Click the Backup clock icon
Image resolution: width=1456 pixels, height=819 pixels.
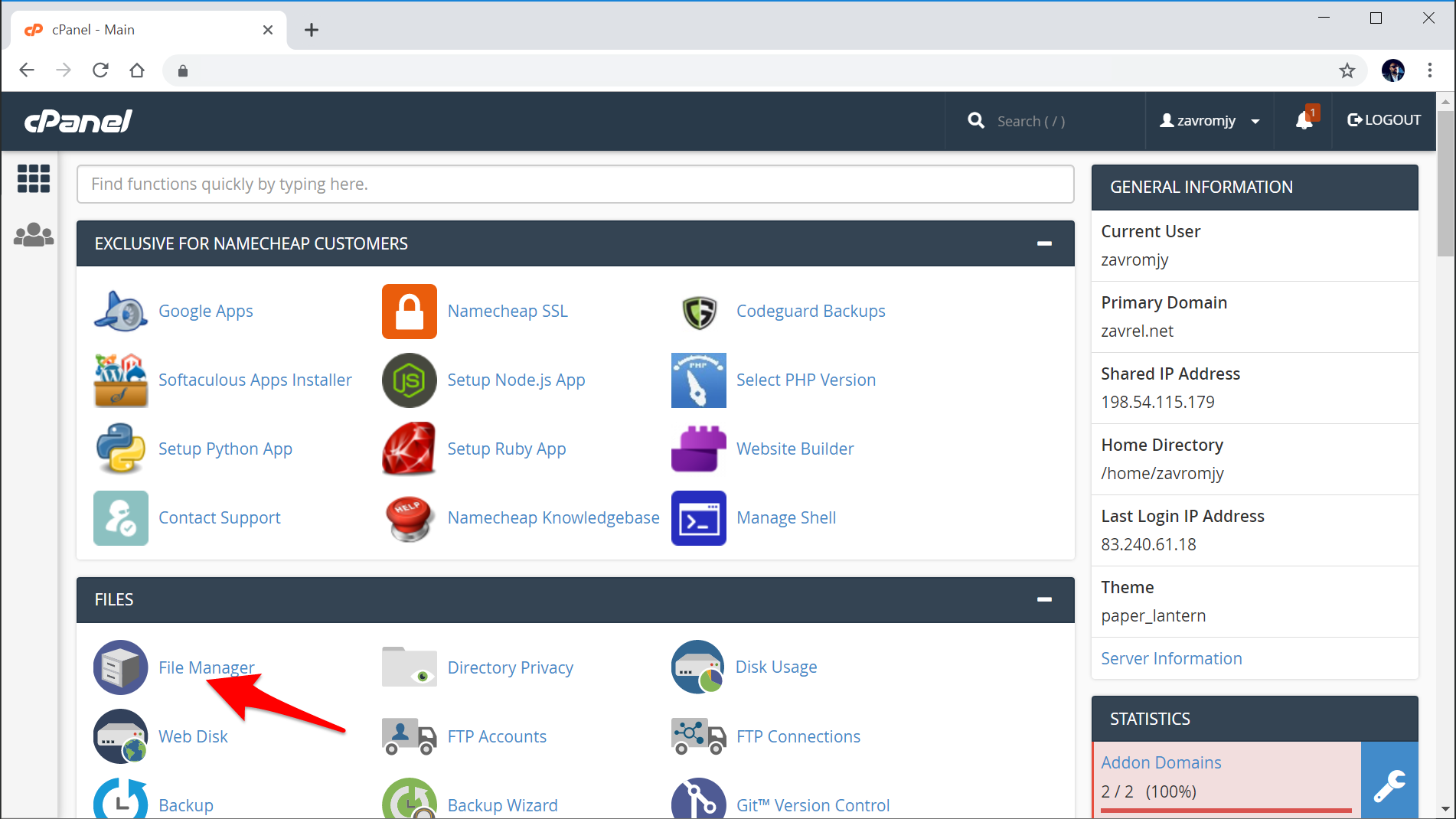pyautogui.click(x=121, y=800)
